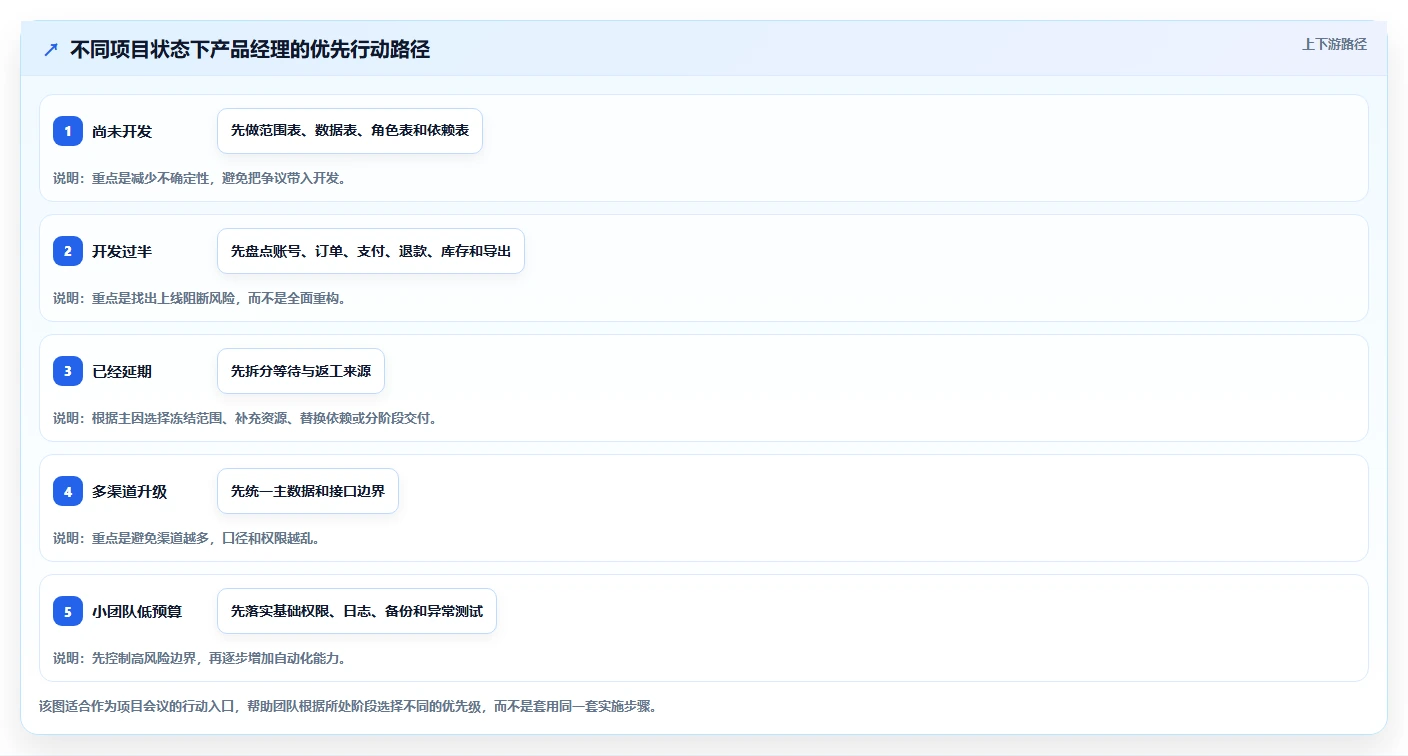This screenshot has height=756, width=1408.
Task: Click the number 1 step badge
Action: pos(68,131)
